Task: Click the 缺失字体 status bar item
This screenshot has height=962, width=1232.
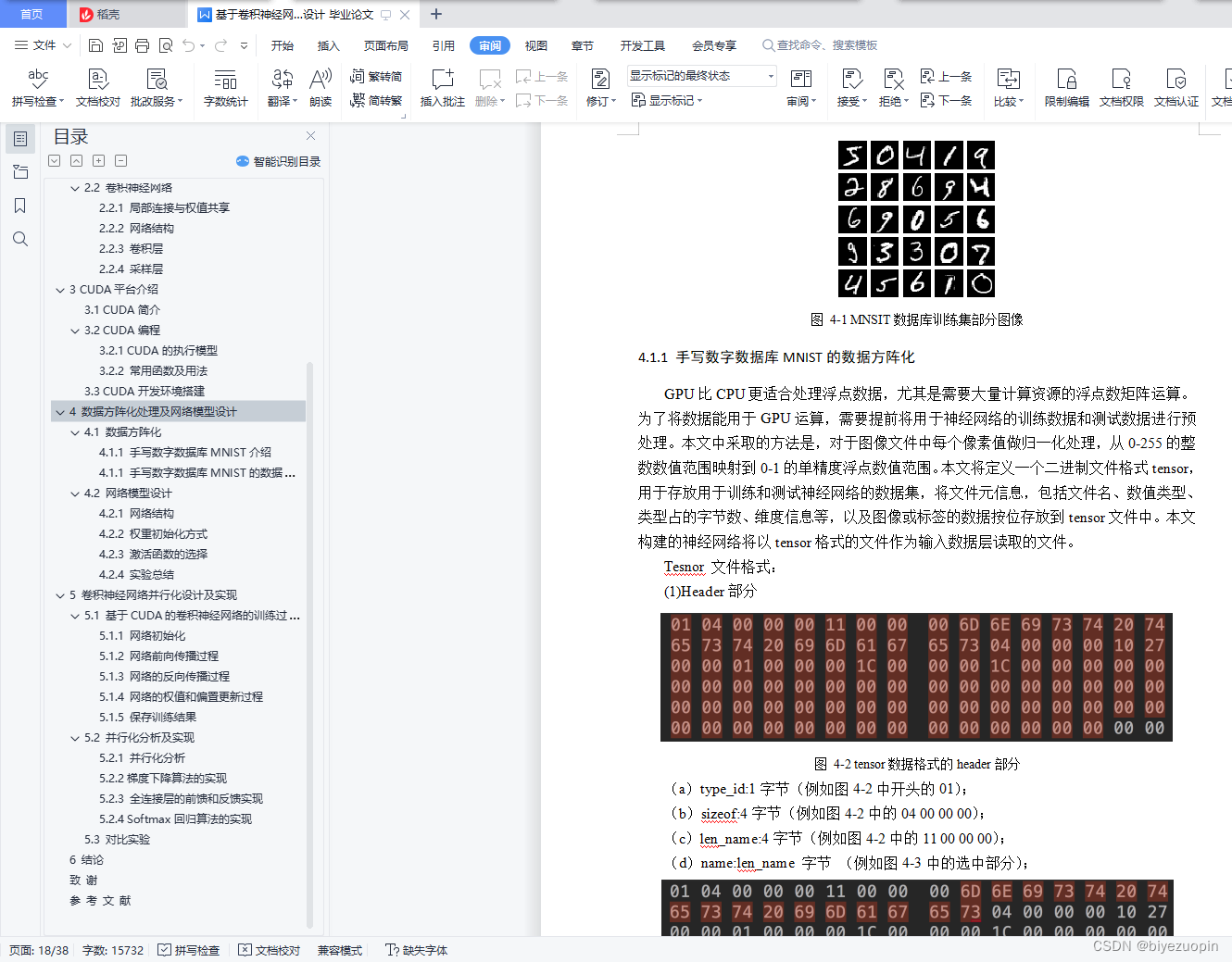Action: [417, 950]
